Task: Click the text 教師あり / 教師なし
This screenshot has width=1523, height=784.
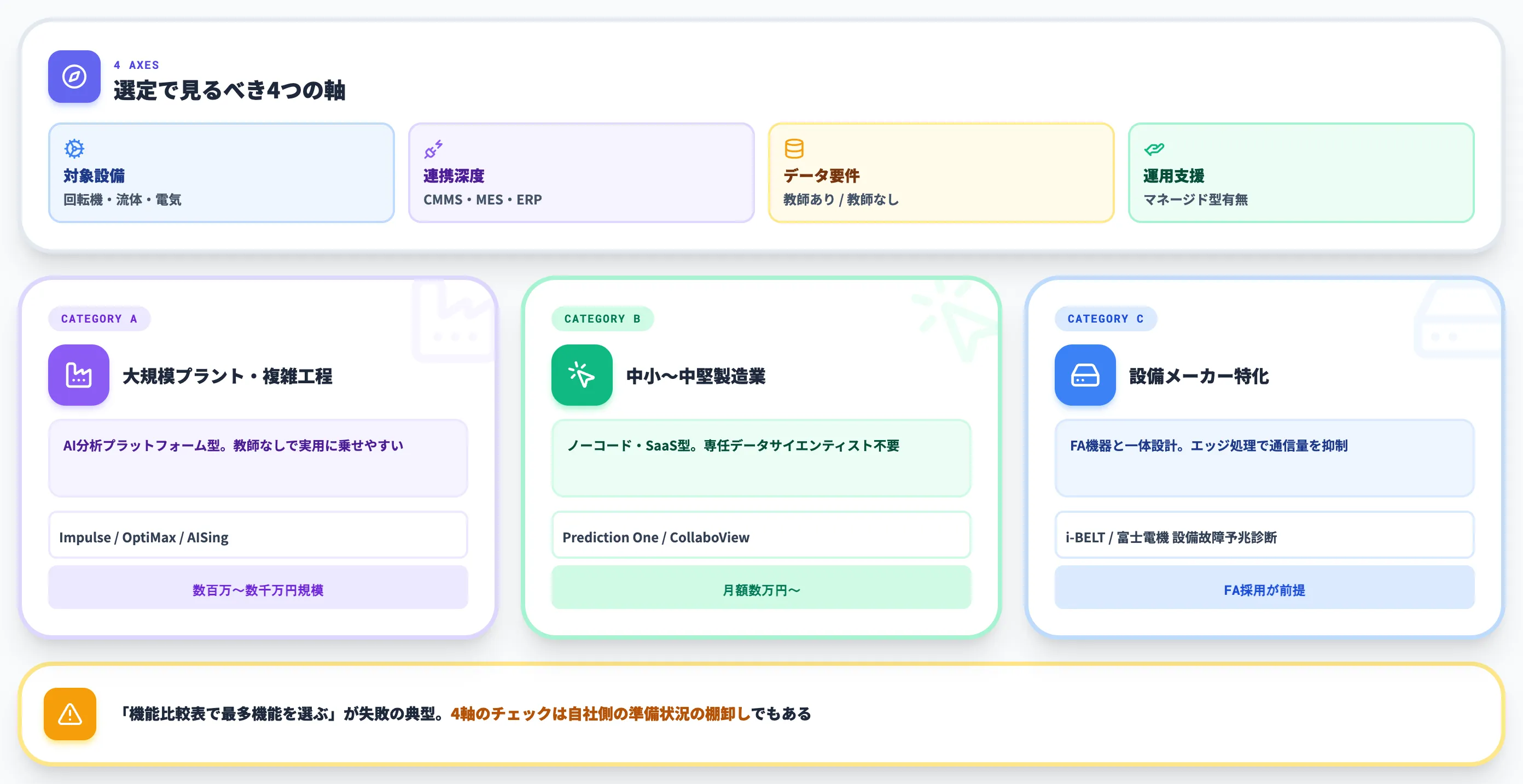Action: [841, 200]
